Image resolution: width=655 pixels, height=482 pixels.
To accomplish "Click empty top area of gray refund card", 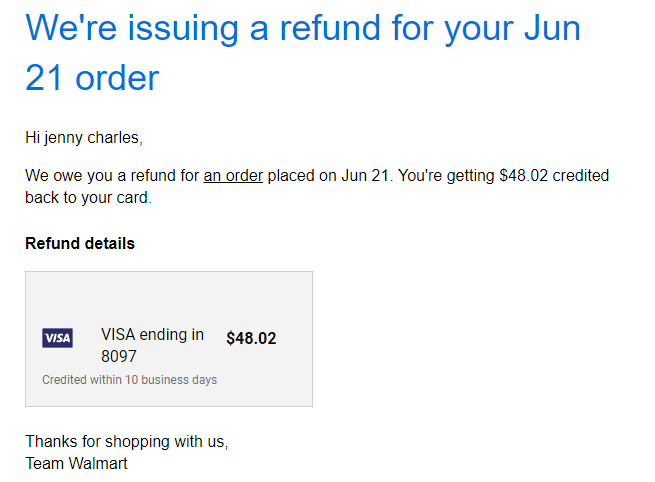I will point(169,297).
